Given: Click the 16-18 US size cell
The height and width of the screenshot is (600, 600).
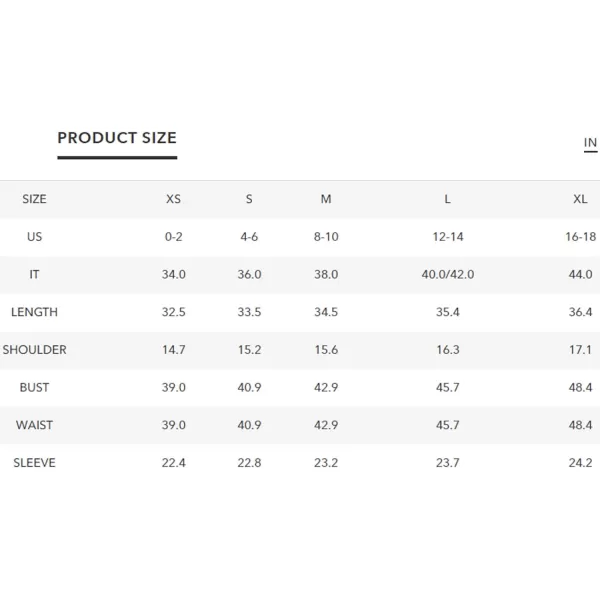Looking at the screenshot, I should (x=580, y=236).
